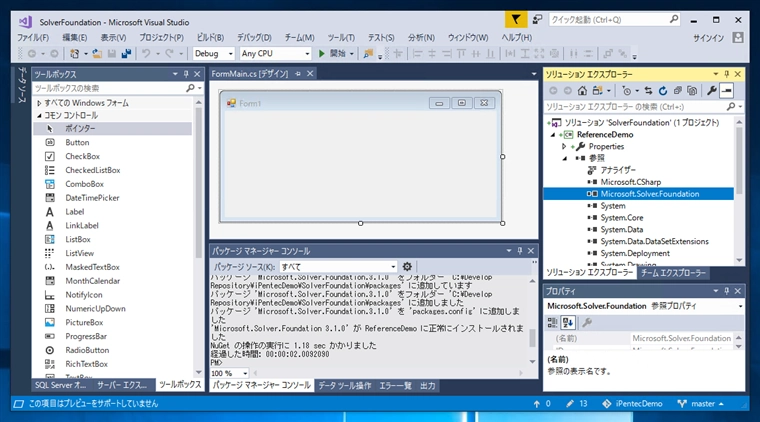The width and height of the screenshot is (760, 422).
Task: Select the Microsoft.CSharp reference
Action: (631, 182)
